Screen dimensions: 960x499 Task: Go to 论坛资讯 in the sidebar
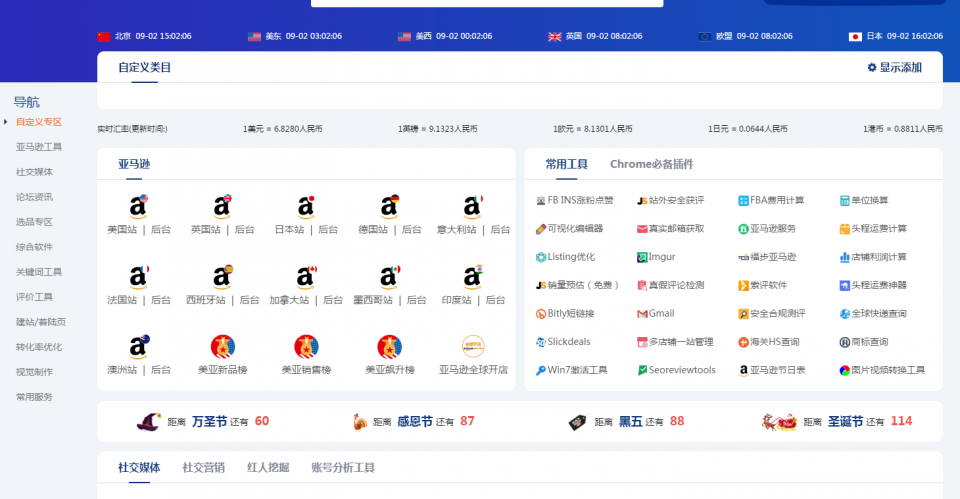(x=34, y=197)
